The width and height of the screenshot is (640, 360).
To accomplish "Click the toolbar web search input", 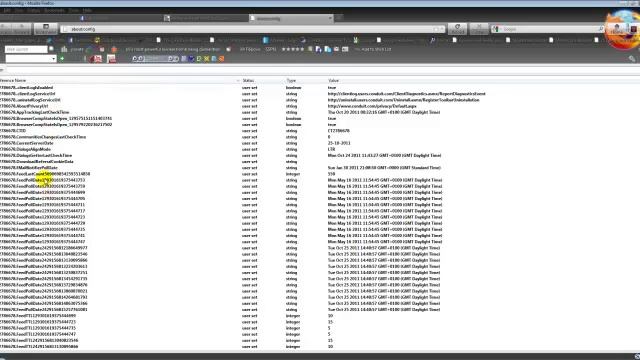I will [26, 49].
